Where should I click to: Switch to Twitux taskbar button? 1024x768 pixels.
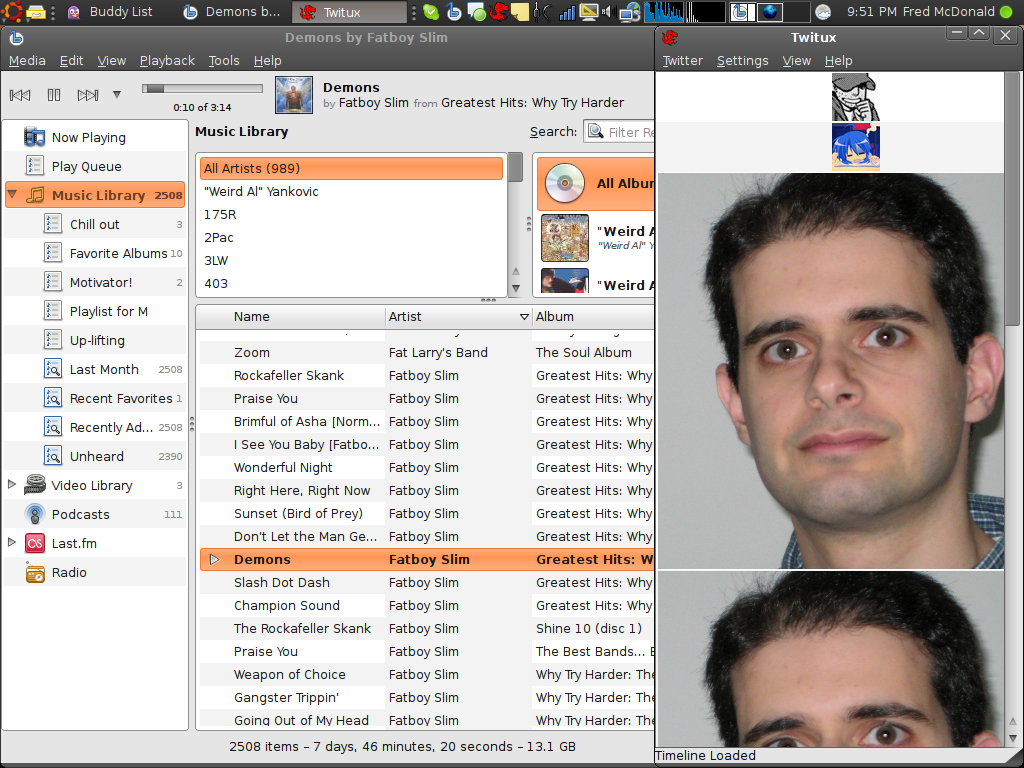[349, 12]
